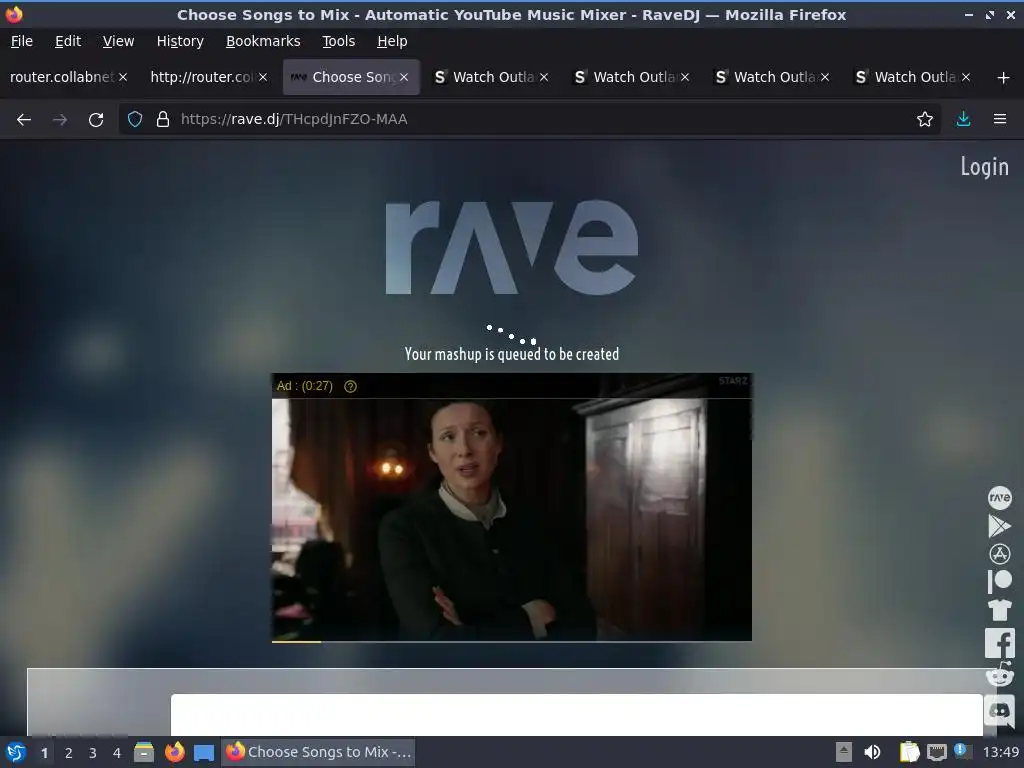The height and width of the screenshot is (768, 1024).
Task: Open the Apple App Store icon link
Action: tap(999, 554)
